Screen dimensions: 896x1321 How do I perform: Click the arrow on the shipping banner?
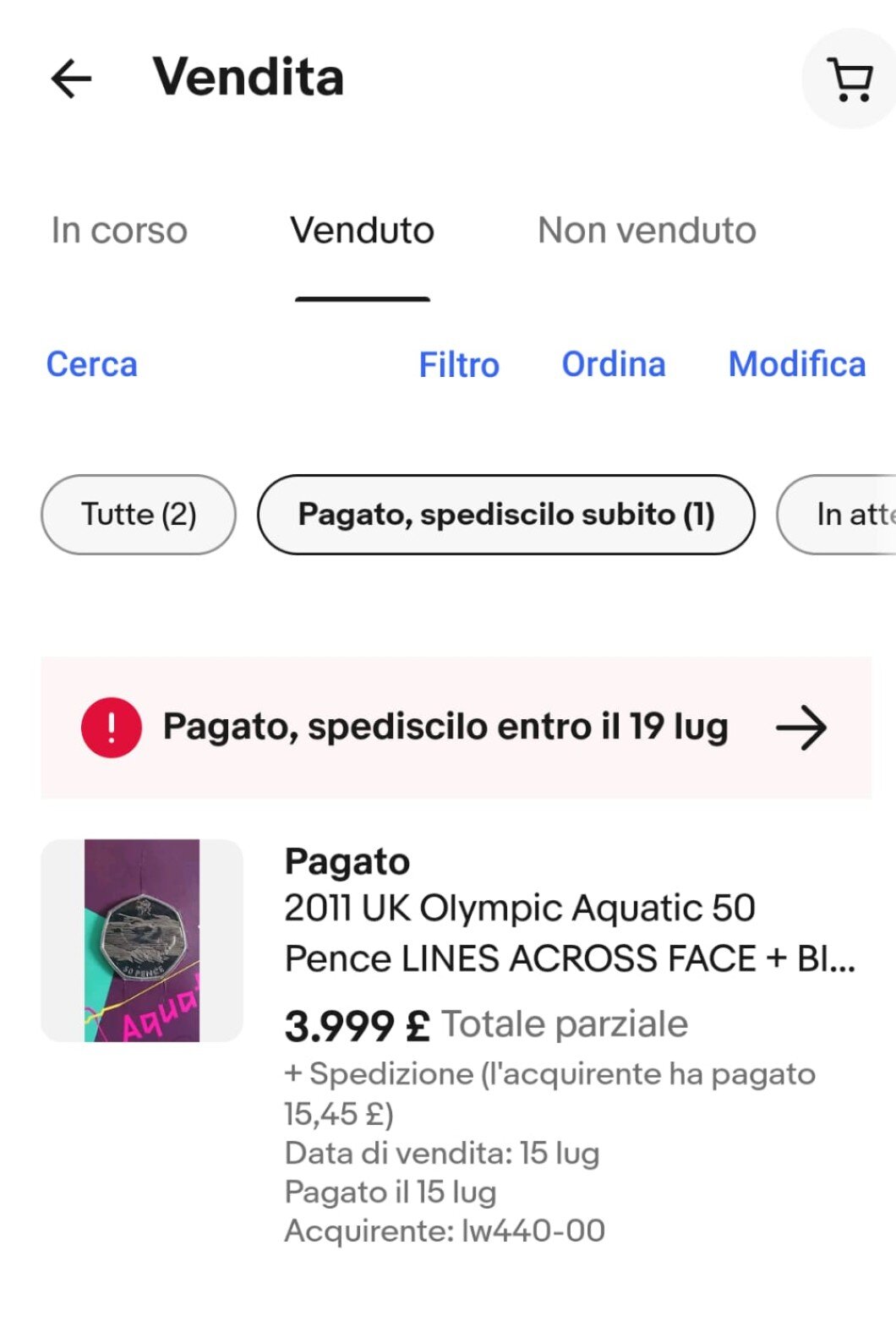[x=800, y=728]
